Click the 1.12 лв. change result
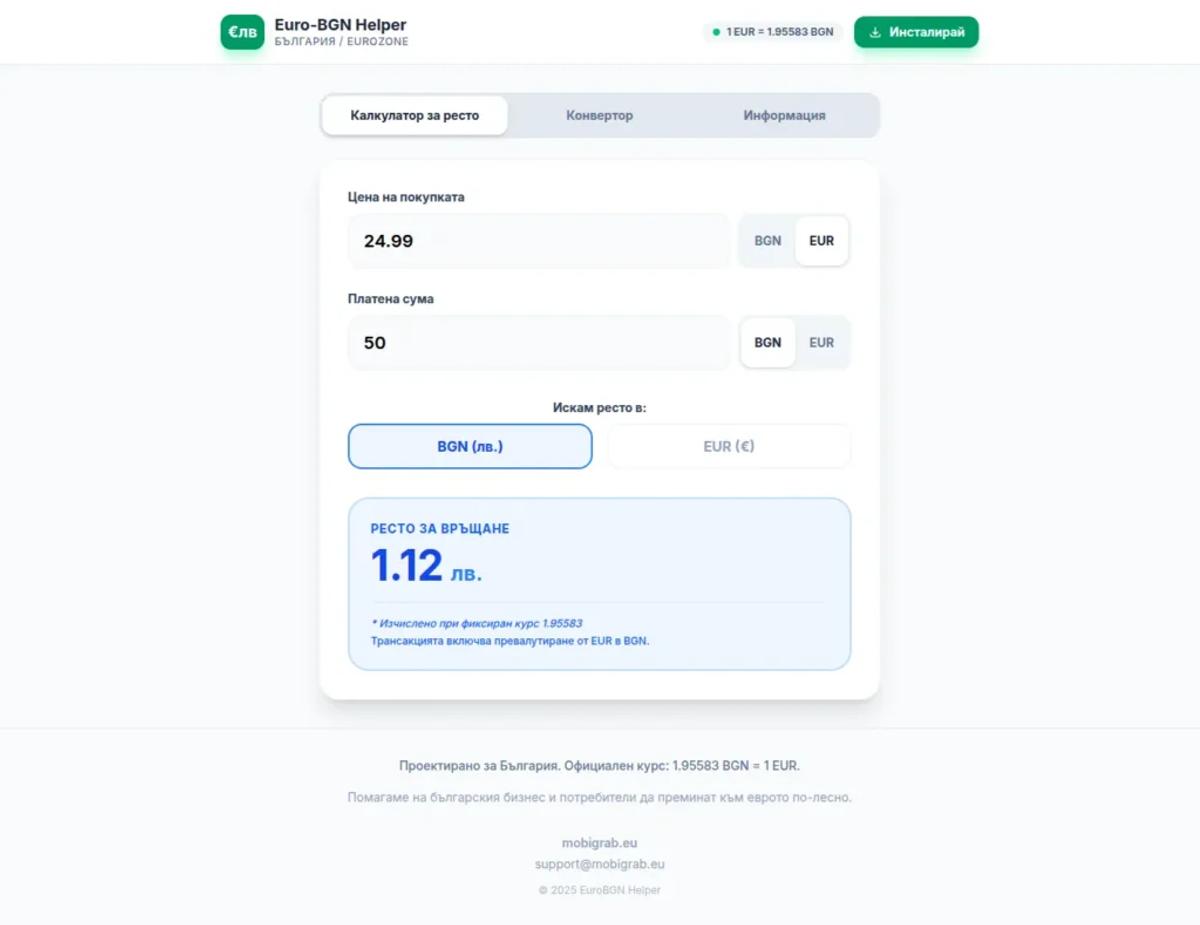This screenshot has width=1200, height=925. pos(426,567)
